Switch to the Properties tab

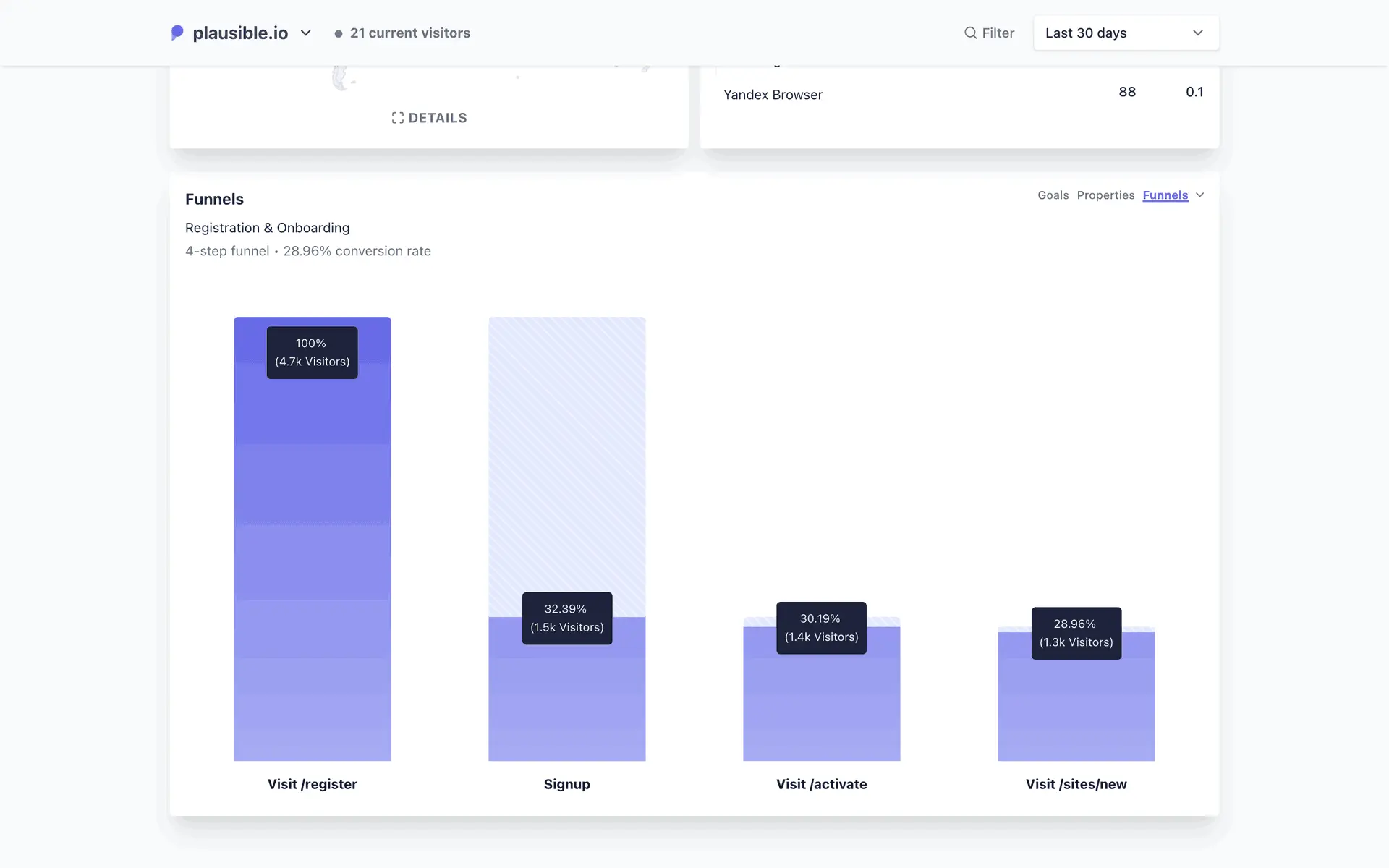(1105, 195)
